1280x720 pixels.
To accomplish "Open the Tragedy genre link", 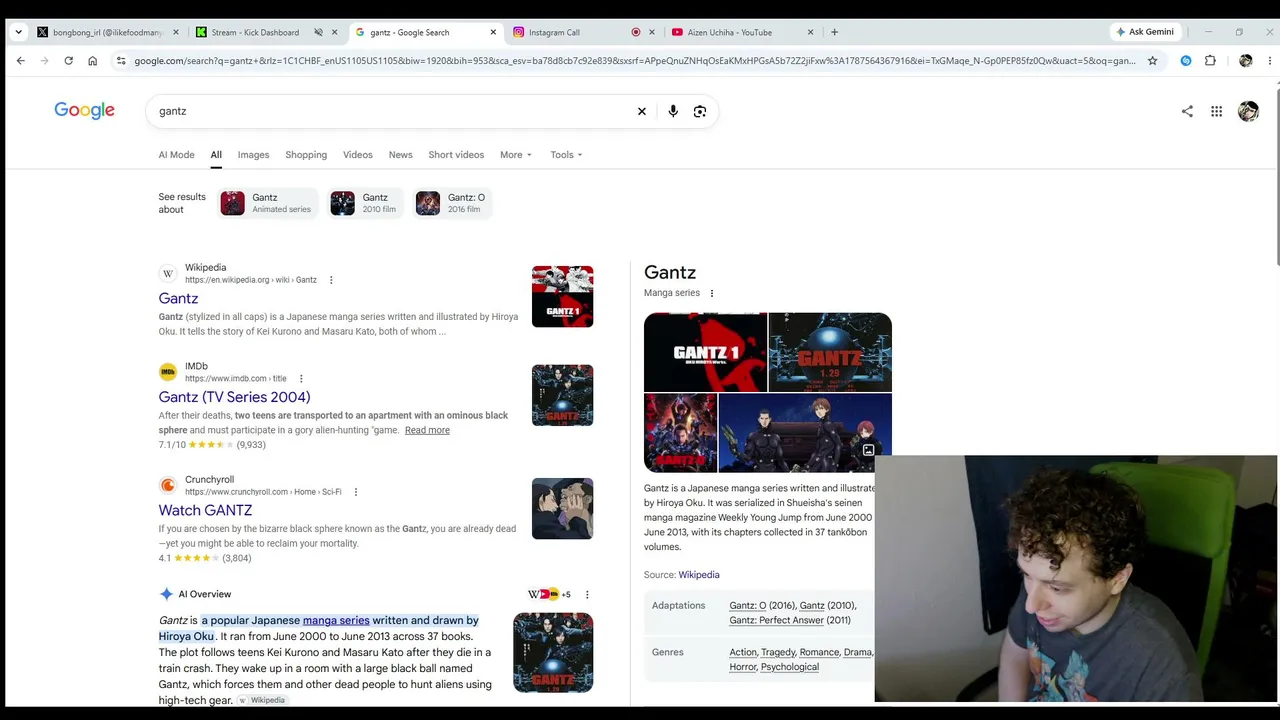I will pyautogui.click(x=778, y=652).
